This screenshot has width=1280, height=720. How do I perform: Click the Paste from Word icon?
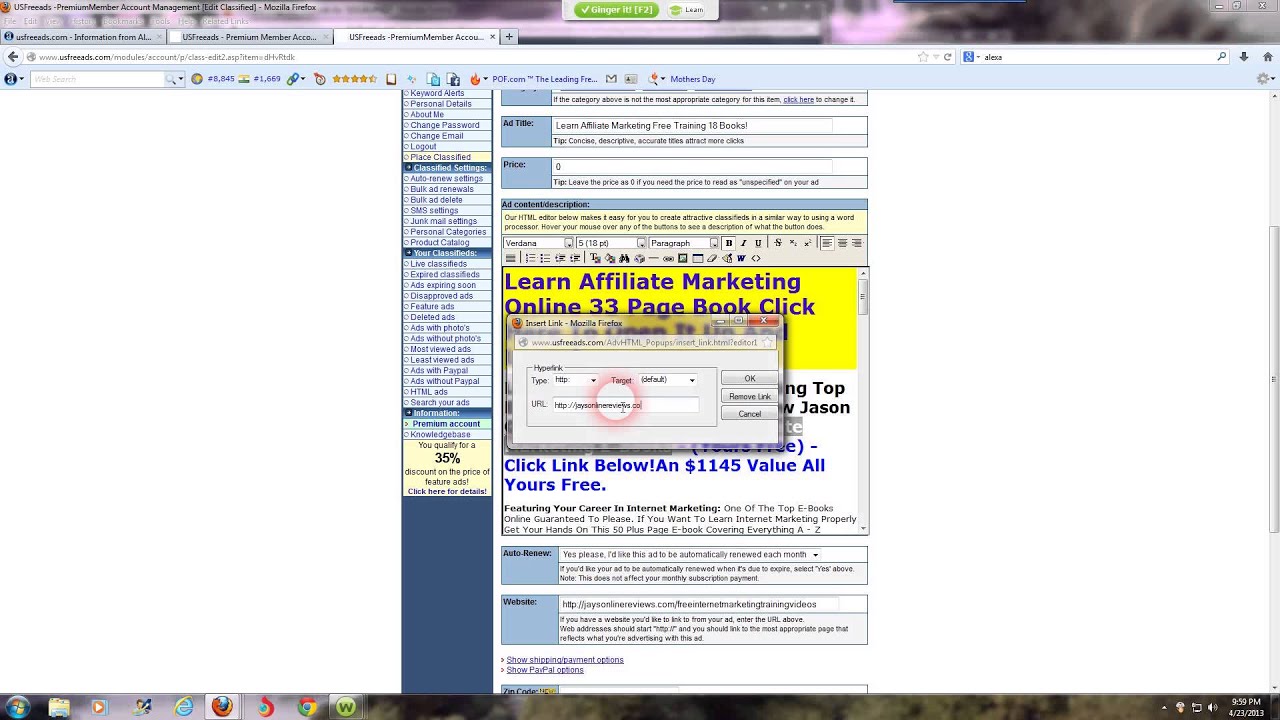[741, 259]
